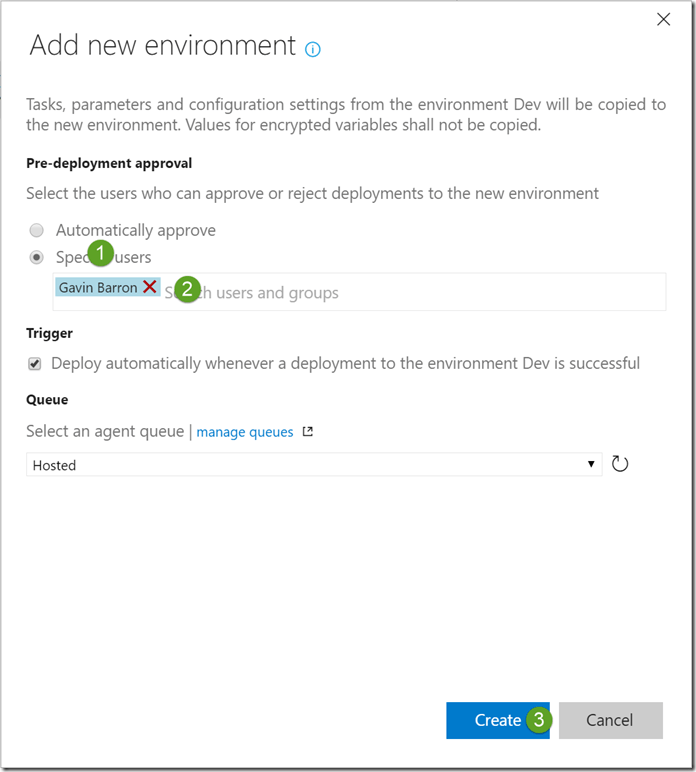
Task: Select the Automatically approve radio button
Action: point(37,230)
